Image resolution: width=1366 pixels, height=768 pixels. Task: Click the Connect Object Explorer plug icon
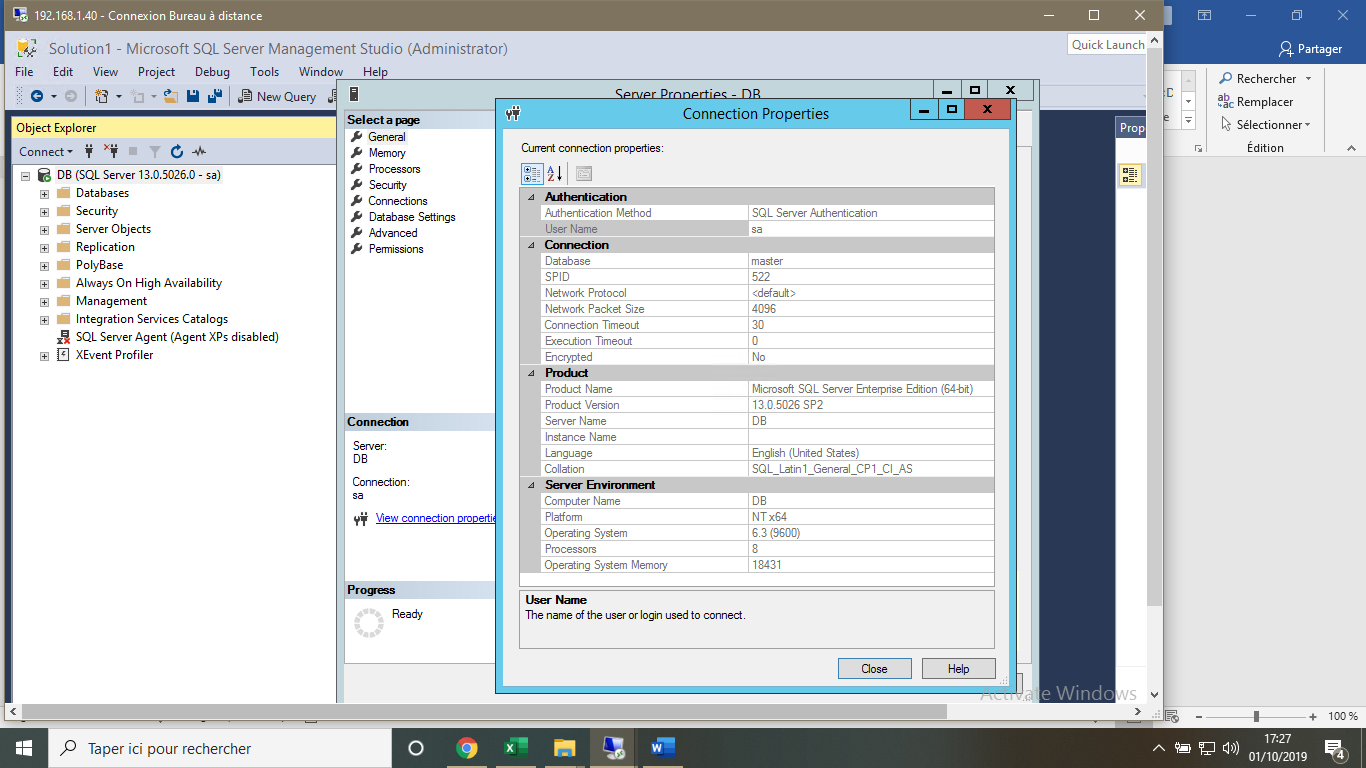coord(89,151)
